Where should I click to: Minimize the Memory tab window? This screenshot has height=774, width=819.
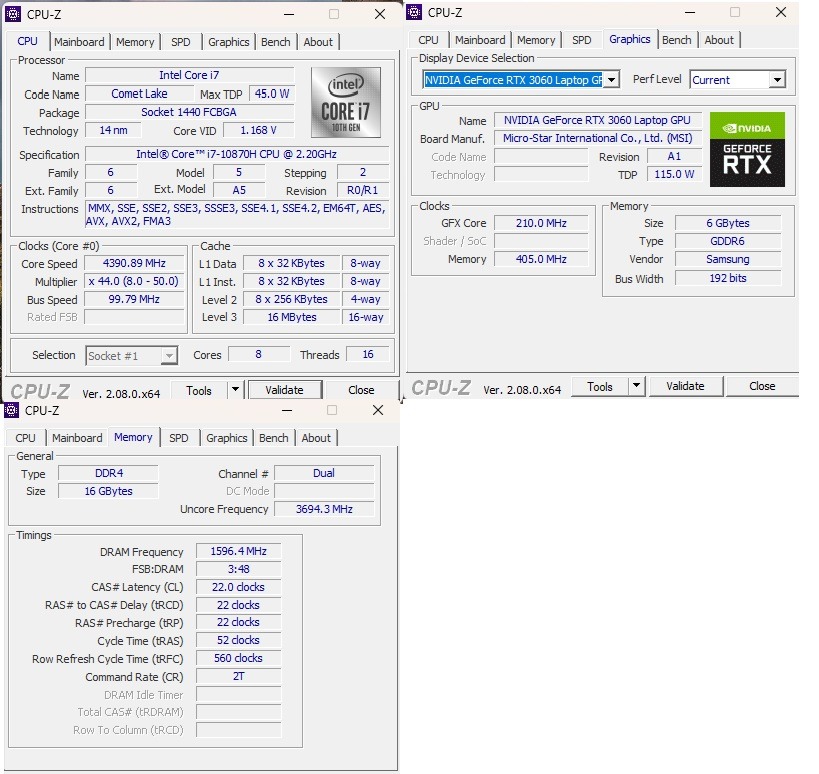click(287, 410)
